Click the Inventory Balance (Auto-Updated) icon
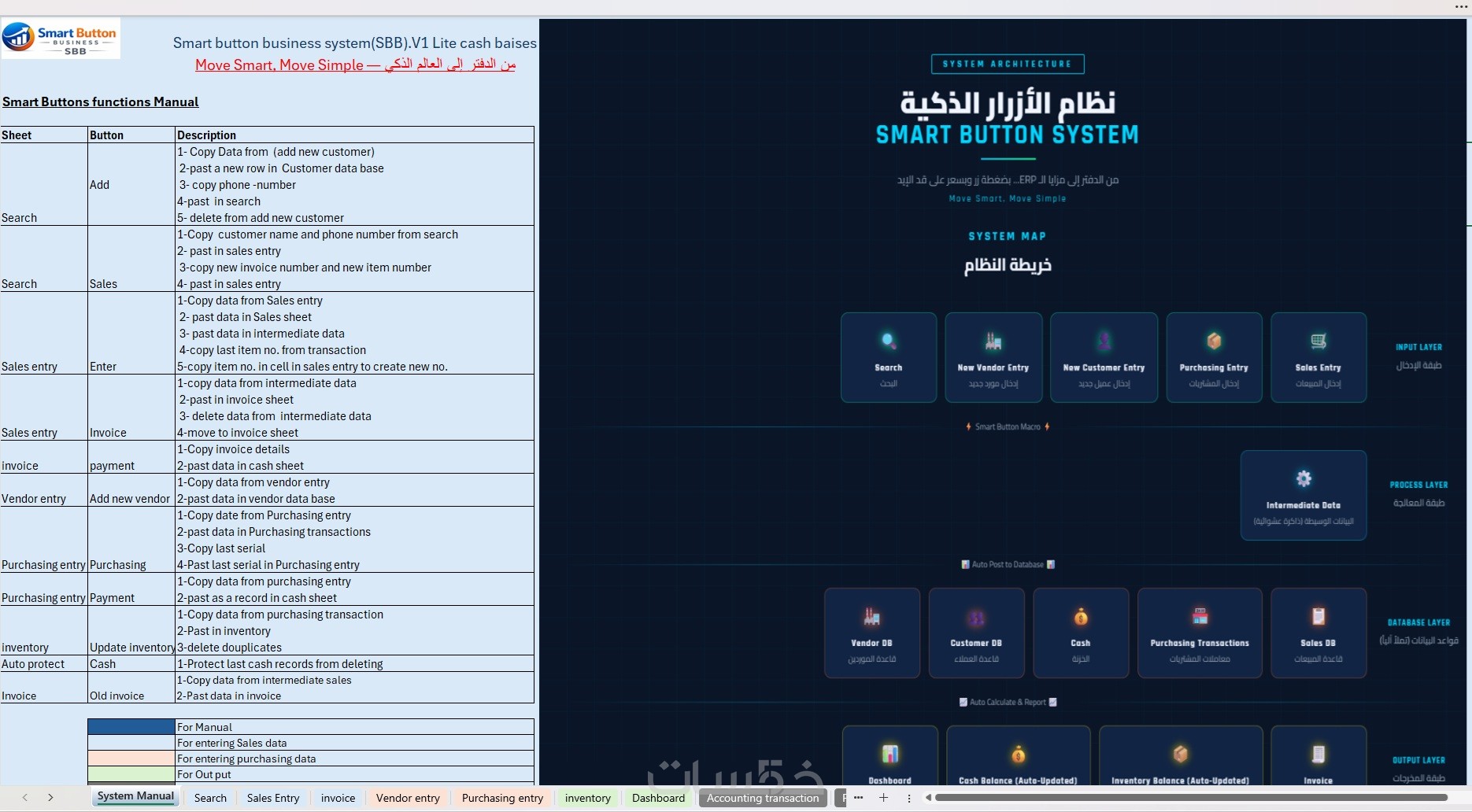 pos(1180,754)
